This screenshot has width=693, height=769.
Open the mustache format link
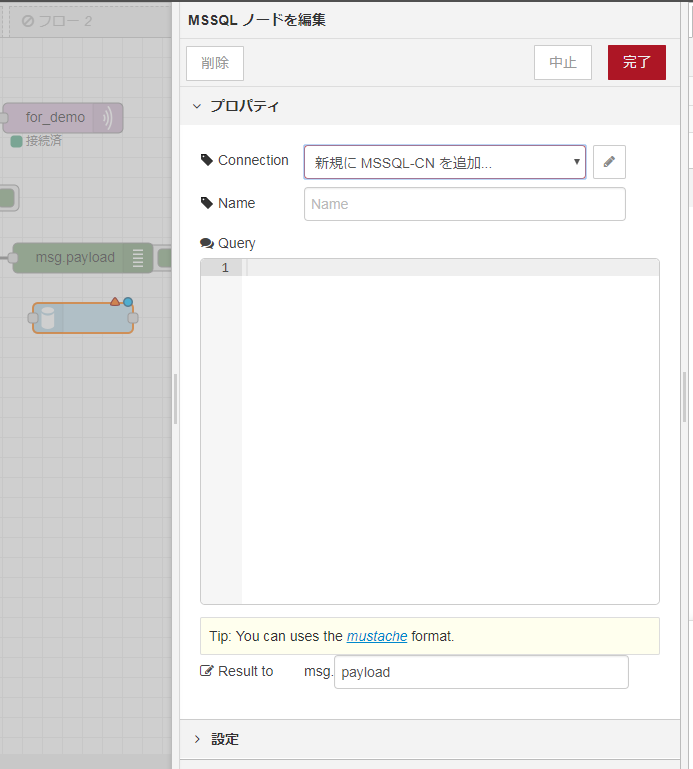point(377,636)
